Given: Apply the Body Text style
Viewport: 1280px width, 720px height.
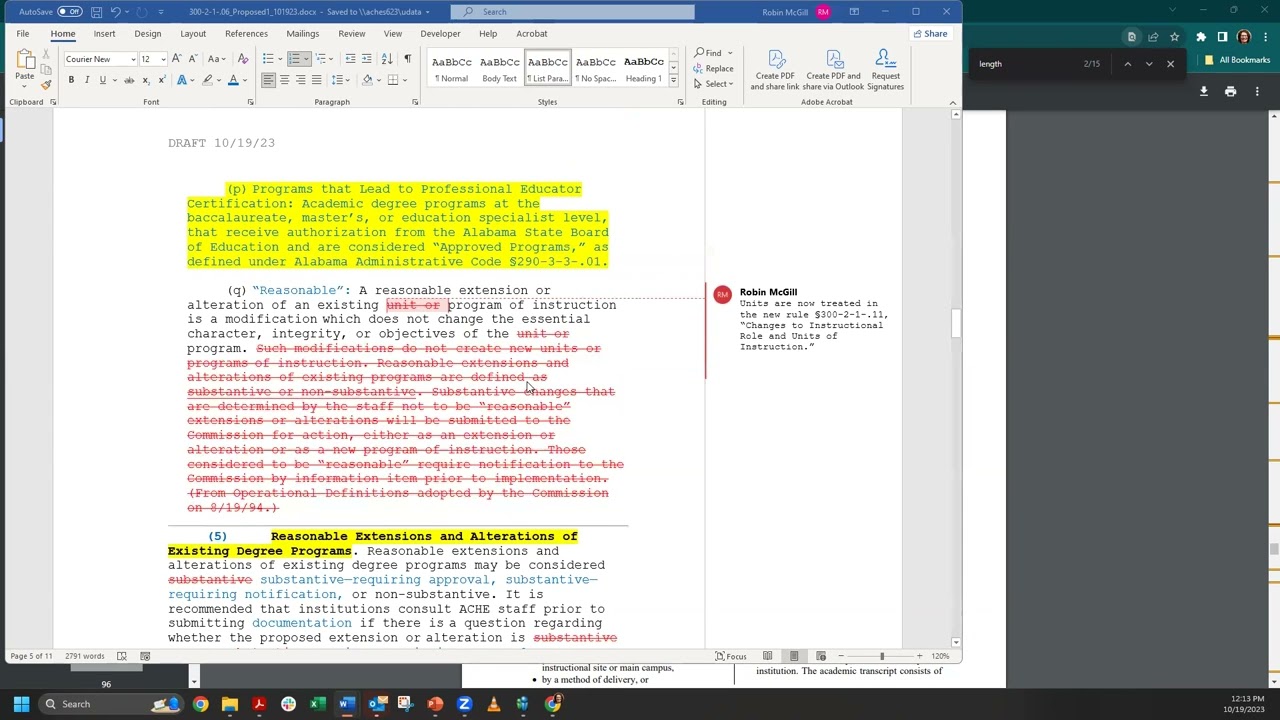Looking at the screenshot, I should (499, 68).
